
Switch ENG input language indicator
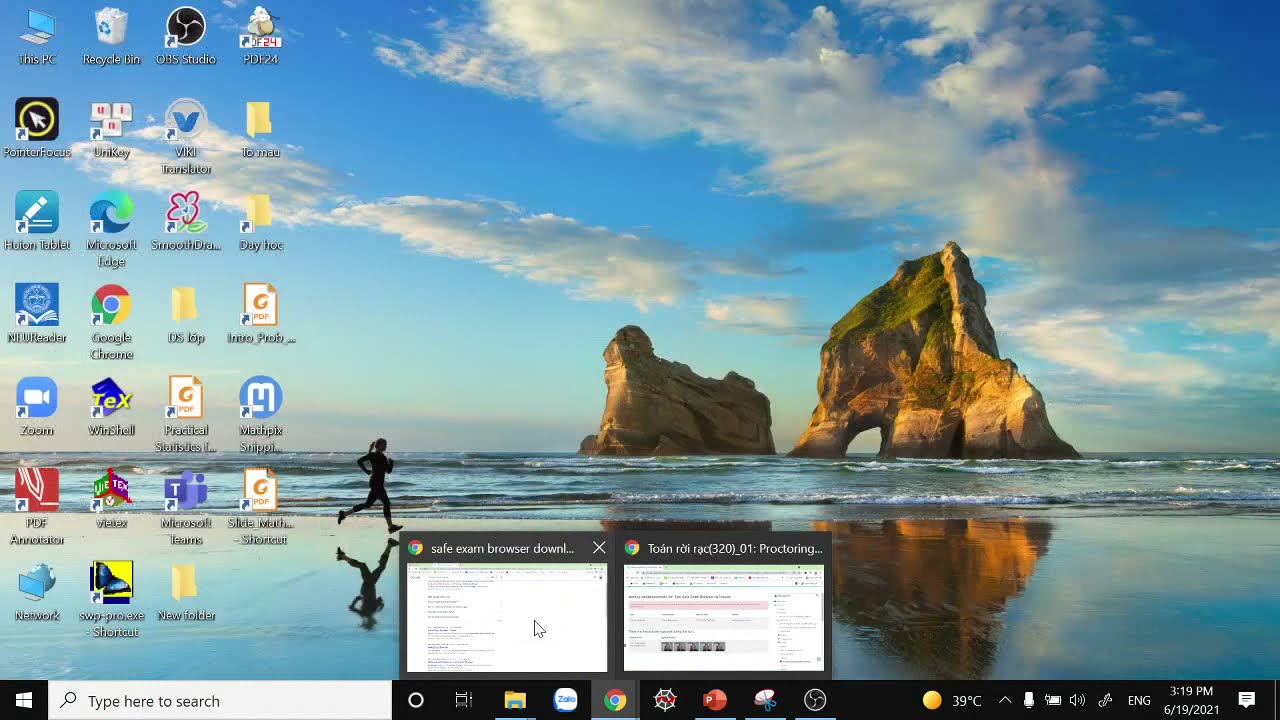(x=1139, y=700)
